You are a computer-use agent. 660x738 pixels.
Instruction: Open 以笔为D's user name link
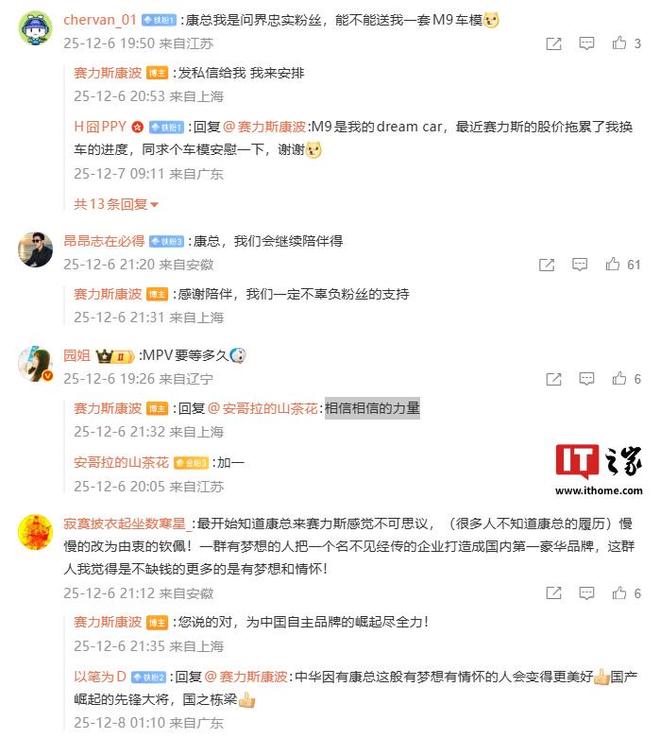click(100, 676)
